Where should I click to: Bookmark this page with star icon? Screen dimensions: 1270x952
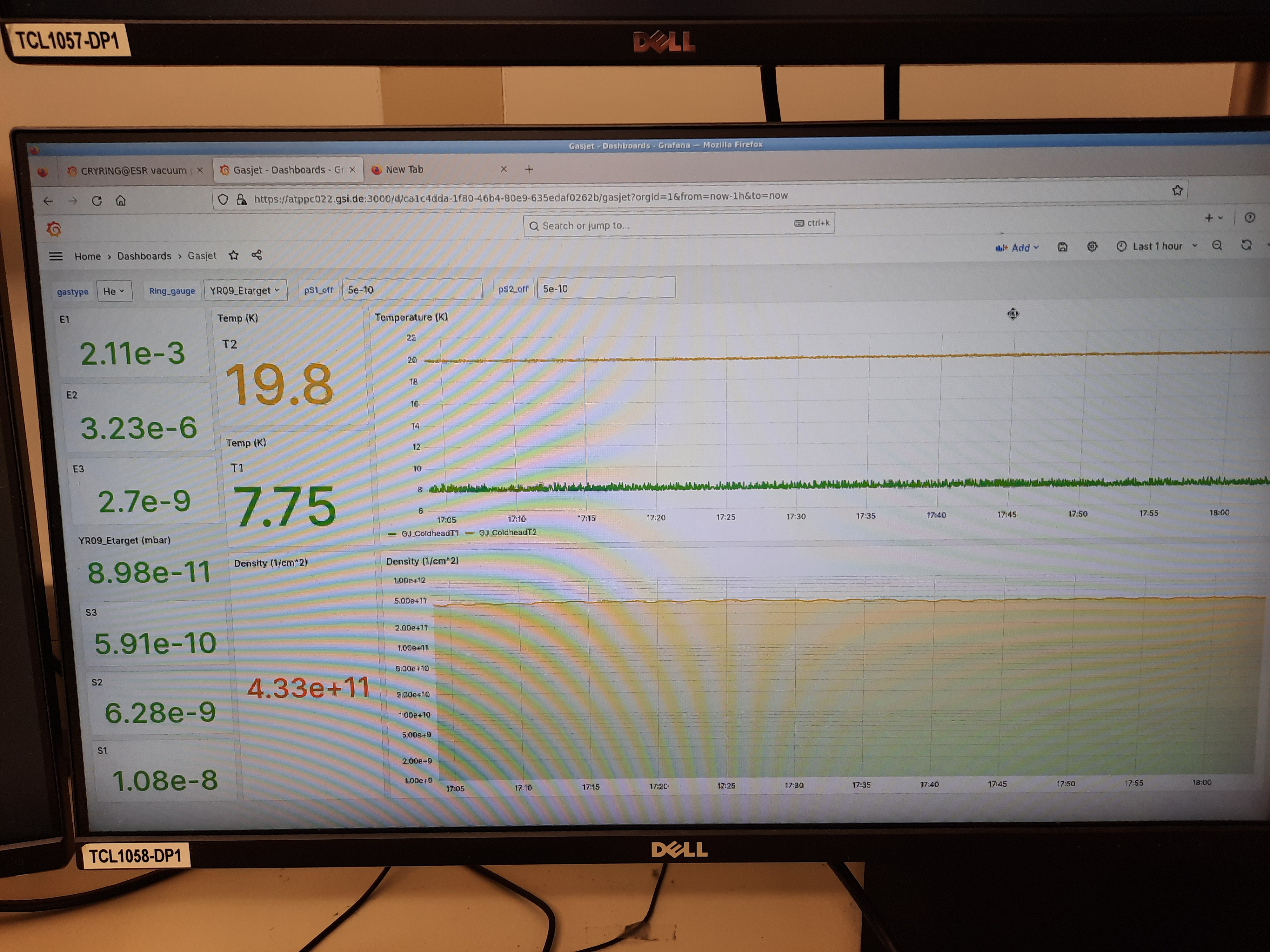click(1177, 190)
